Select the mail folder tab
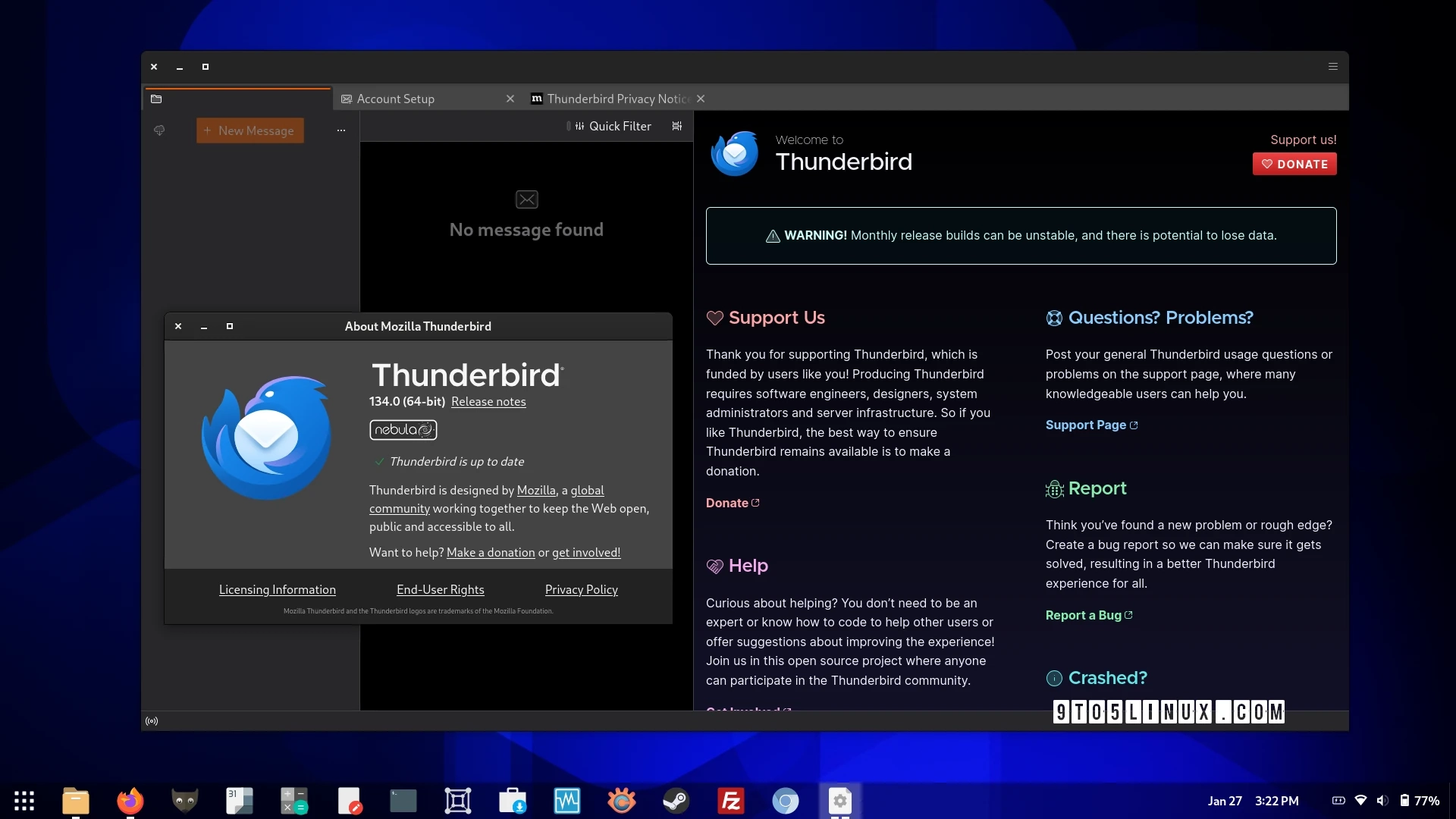This screenshot has height=819, width=1456. 237,99
